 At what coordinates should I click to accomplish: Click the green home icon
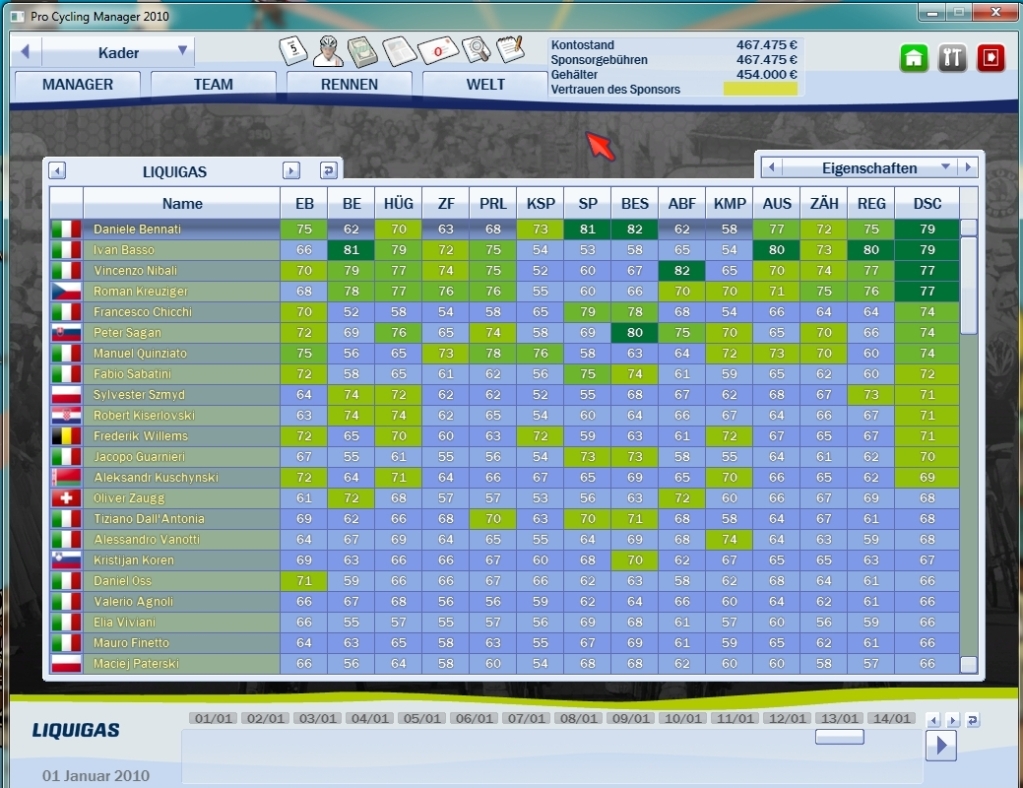pyautogui.click(x=913, y=58)
